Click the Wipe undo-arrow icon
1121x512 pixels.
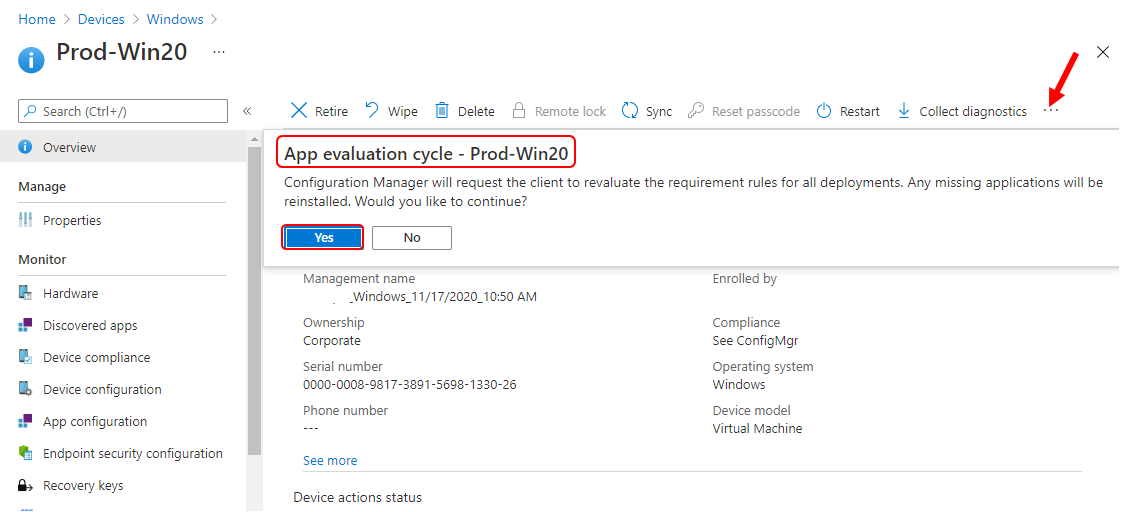[372, 110]
